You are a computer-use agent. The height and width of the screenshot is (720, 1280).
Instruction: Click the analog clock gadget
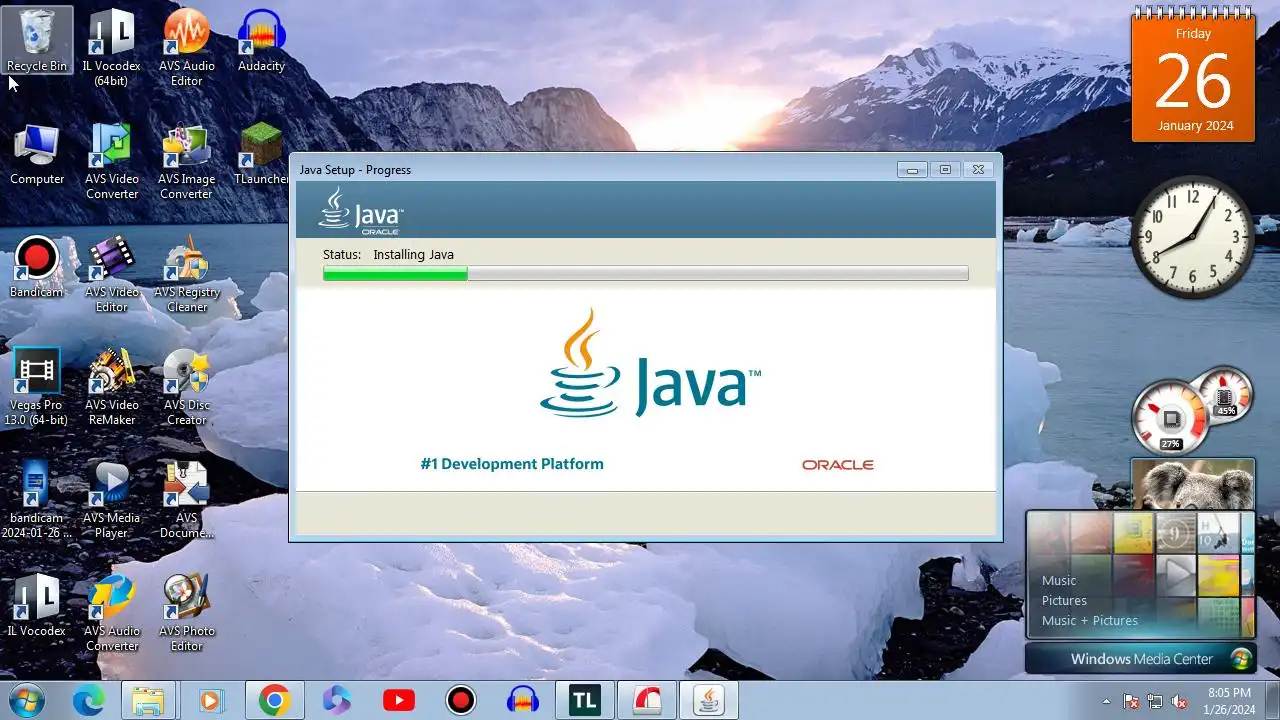tap(1192, 238)
